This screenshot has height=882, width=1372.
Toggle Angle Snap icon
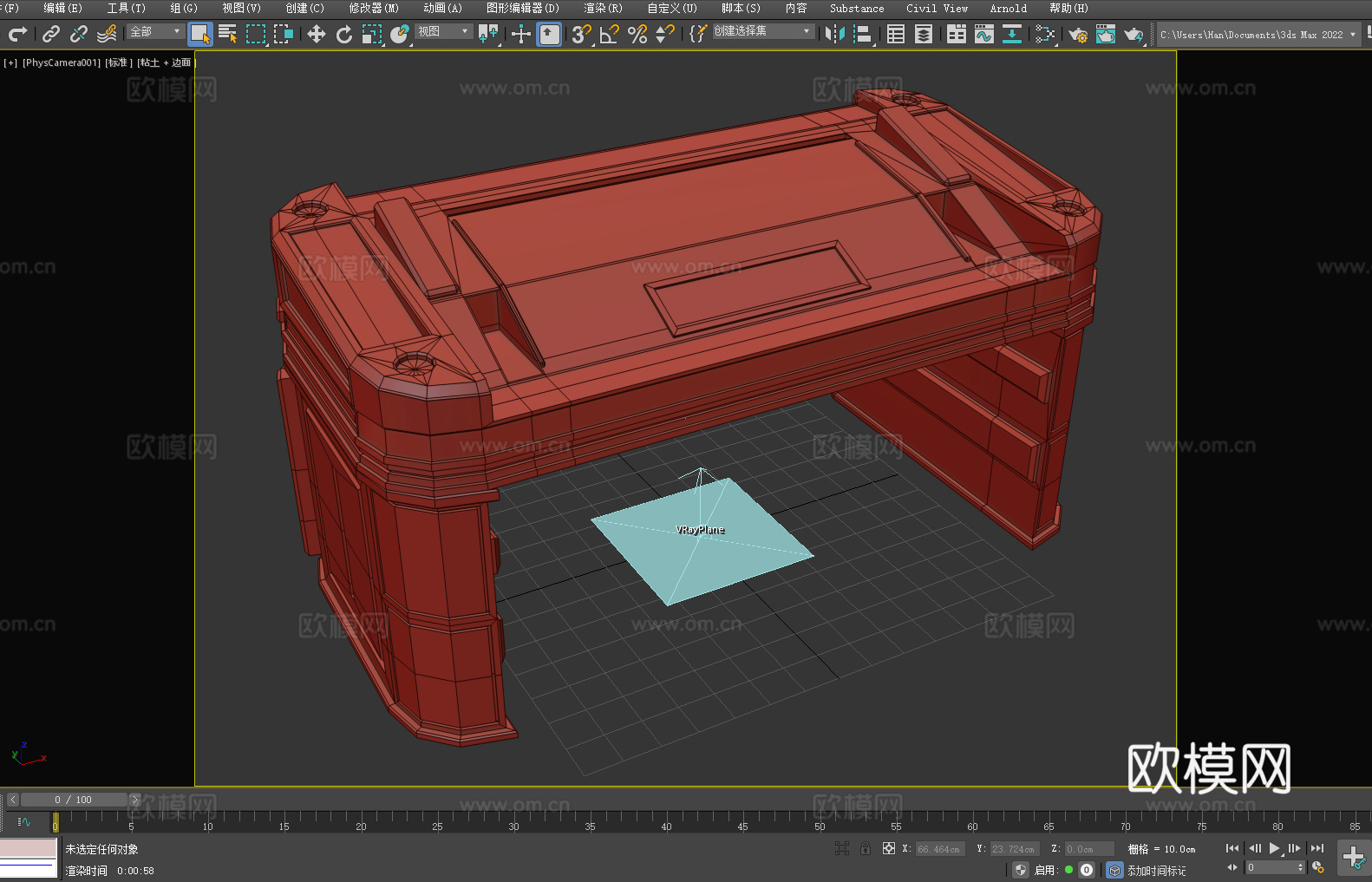coord(610,34)
